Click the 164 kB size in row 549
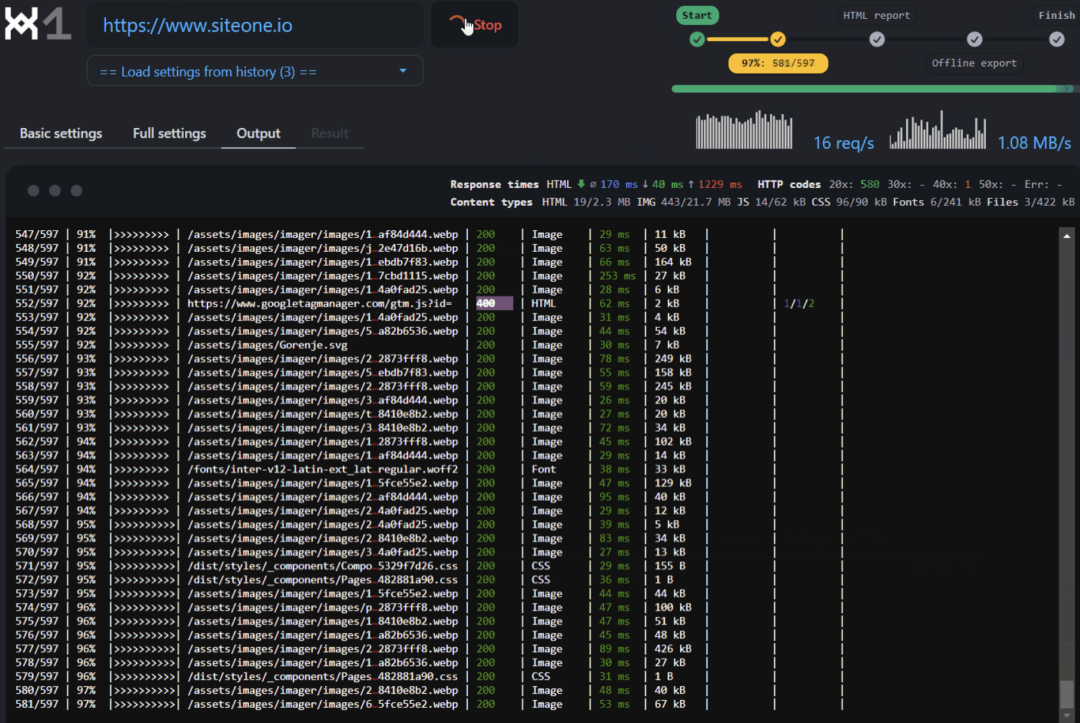 (673, 262)
